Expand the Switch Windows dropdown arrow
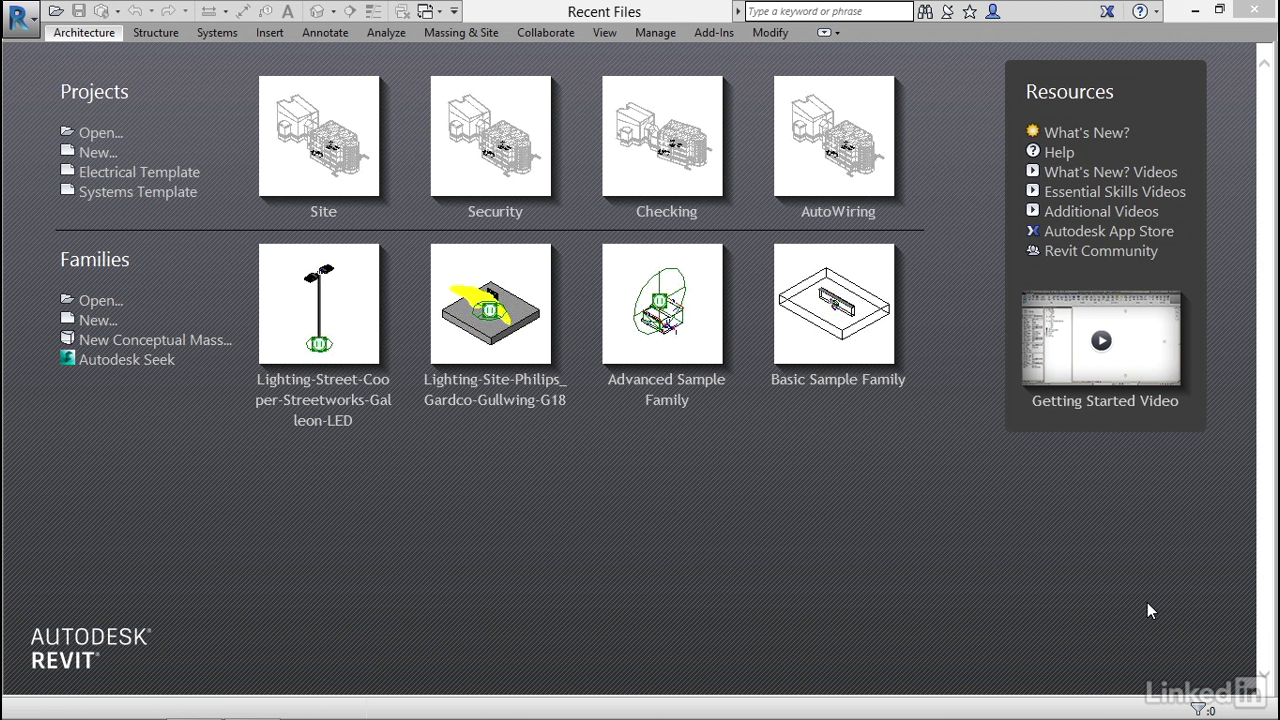Screen dimensions: 1280x720 pyautogui.click(x=440, y=12)
